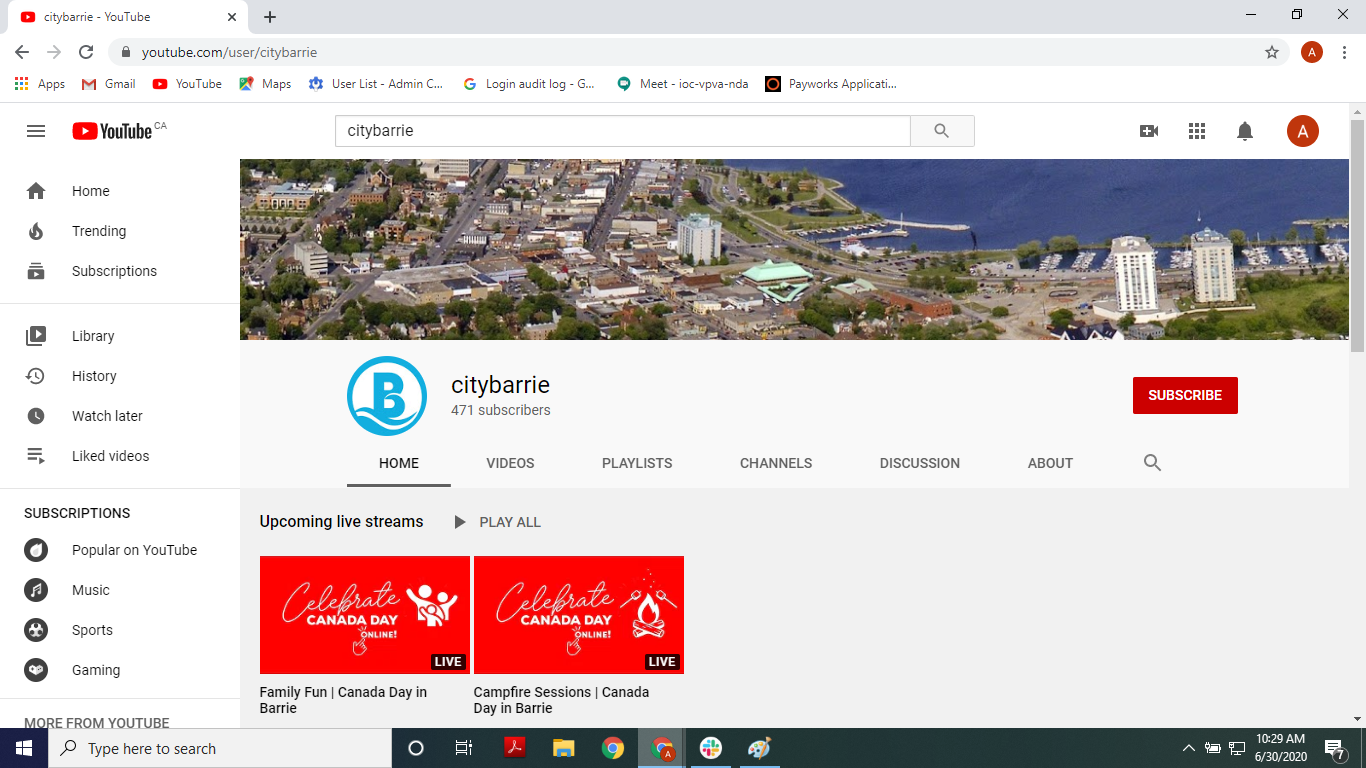Open the notifications bell
Viewport: 1366px width, 768px height.
tap(1245, 131)
